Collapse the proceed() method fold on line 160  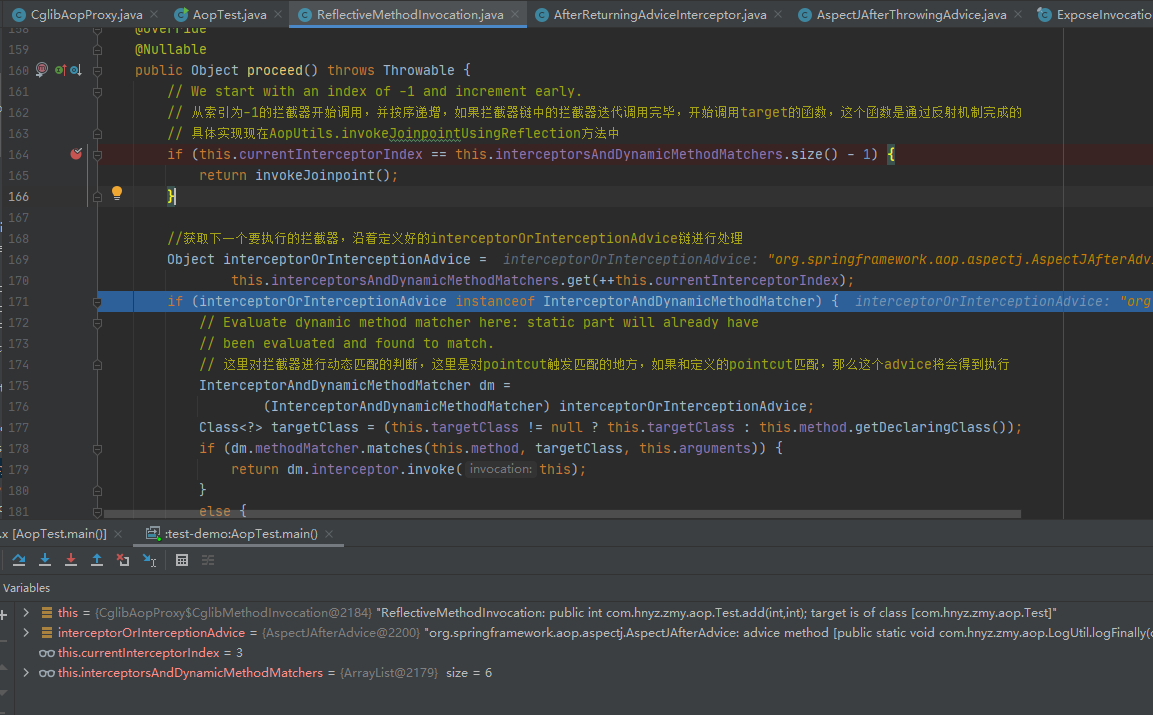(x=97, y=71)
